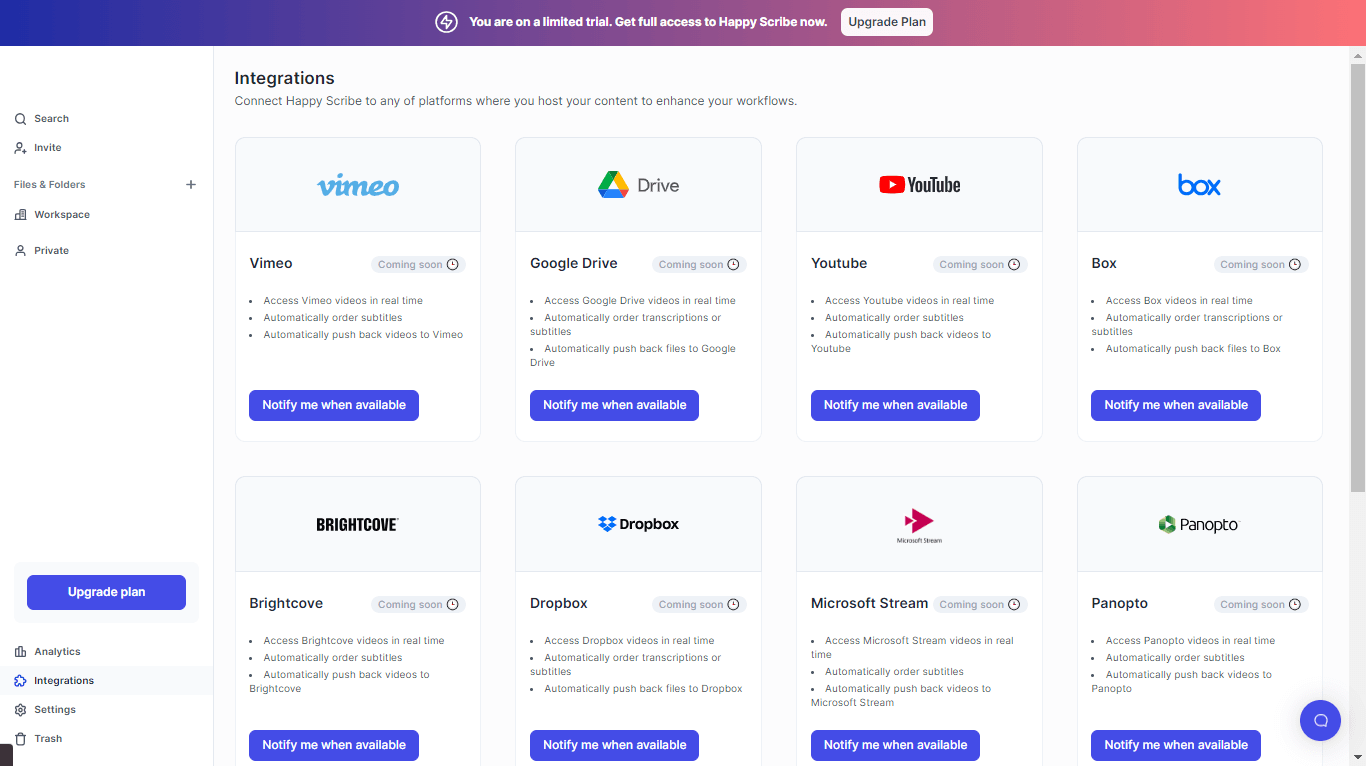This screenshot has height=766, width=1366.
Task: Click Upgrade plan button in sidebar
Action: (x=106, y=592)
